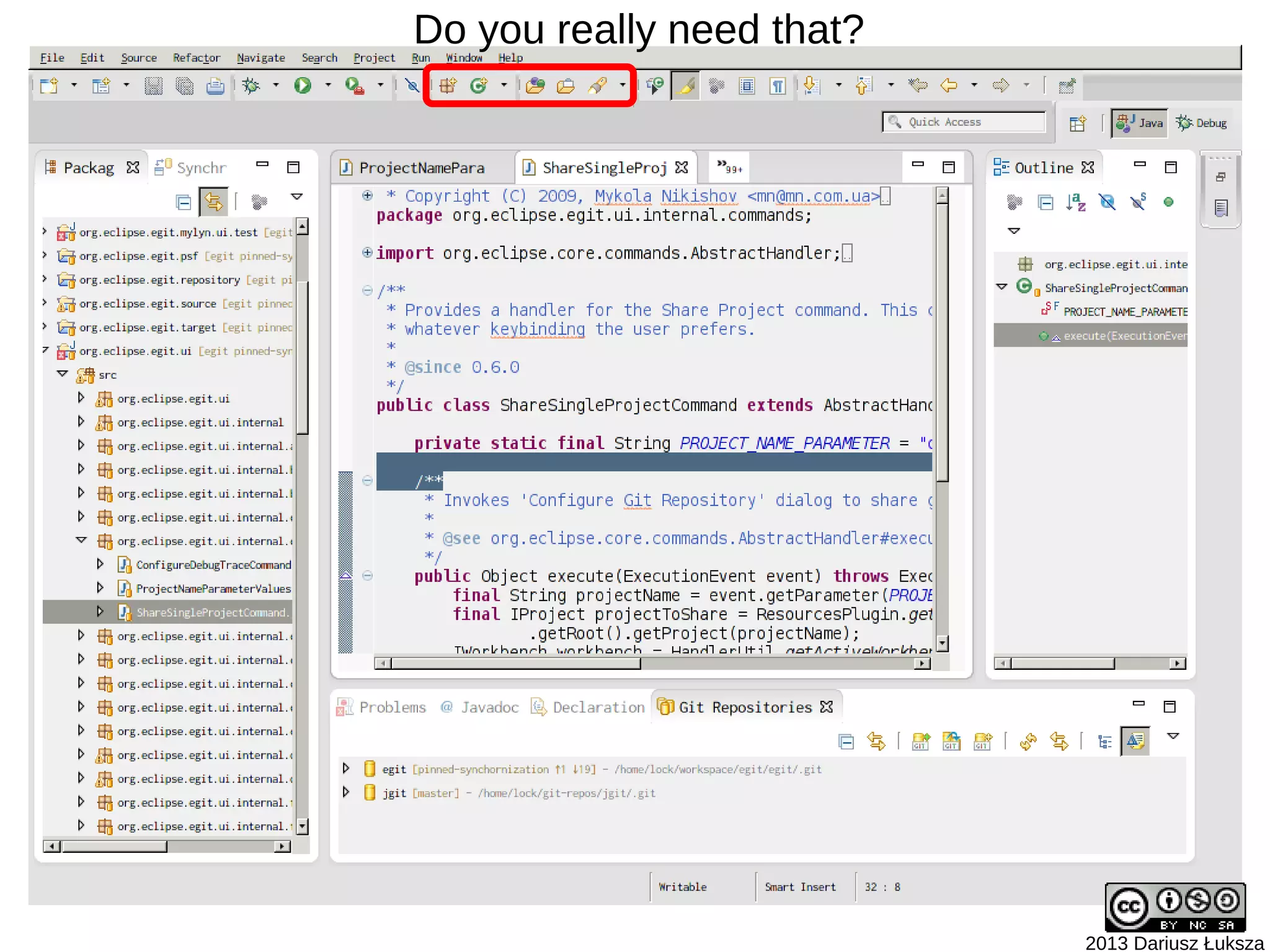Image resolution: width=1270 pixels, height=952 pixels.
Task: Click the Debug bug icon in toolbar
Action: [251, 85]
